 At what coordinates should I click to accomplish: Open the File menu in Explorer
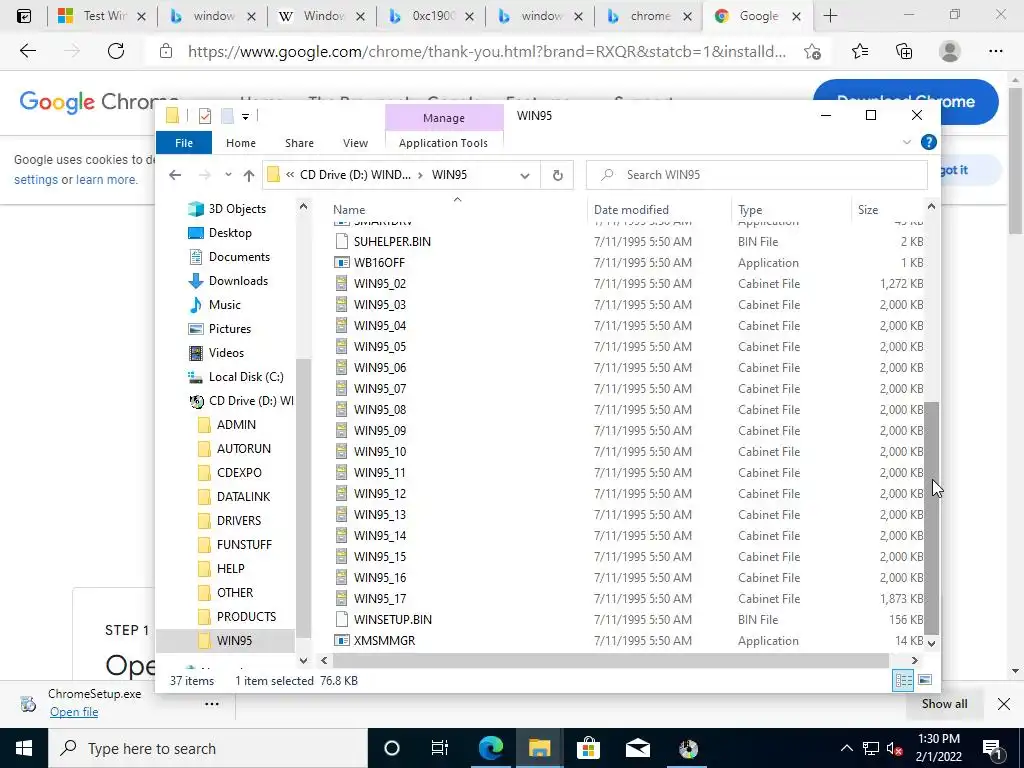click(x=184, y=143)
